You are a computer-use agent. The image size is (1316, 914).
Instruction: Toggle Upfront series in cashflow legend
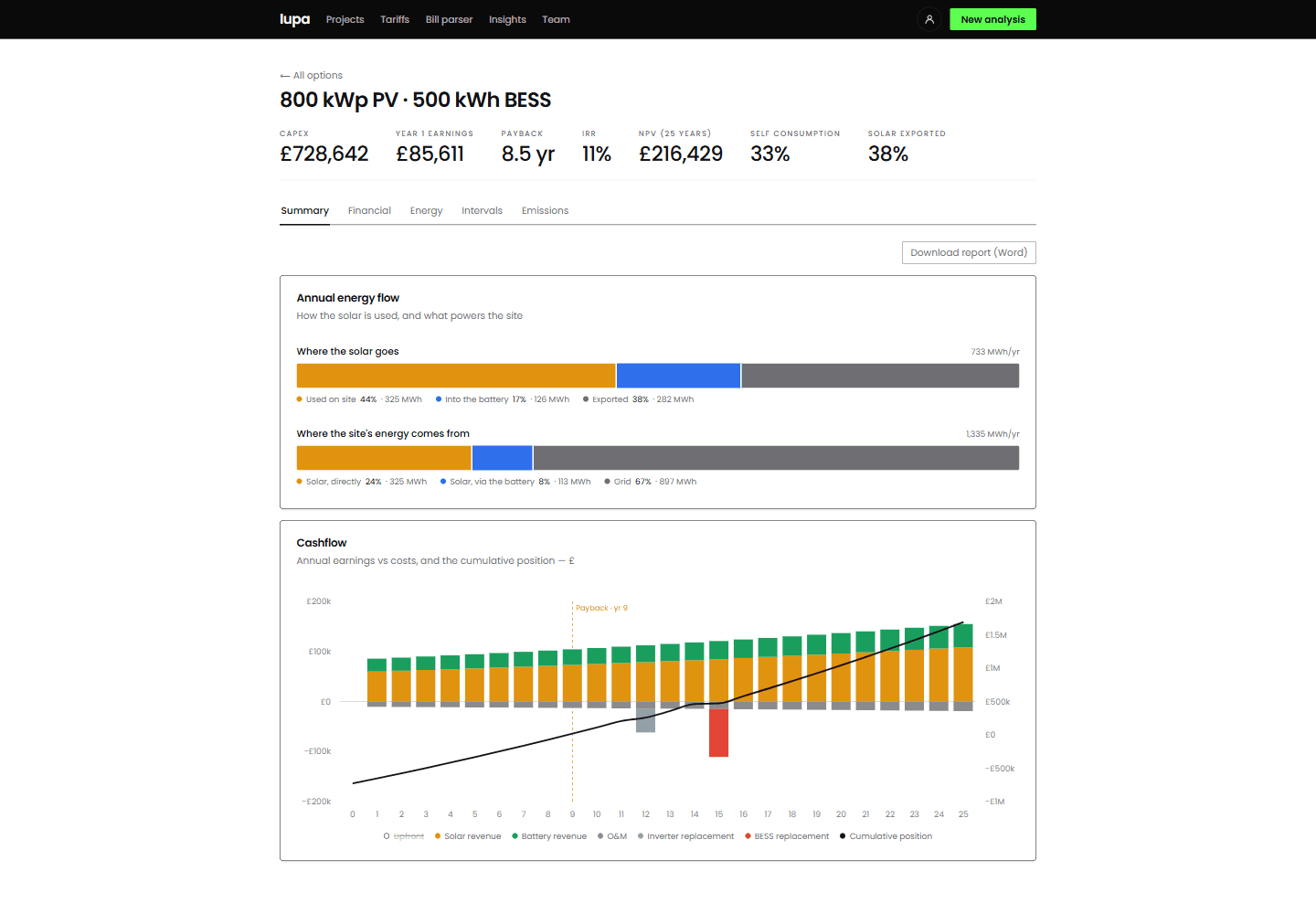click(x=404, y=836)
